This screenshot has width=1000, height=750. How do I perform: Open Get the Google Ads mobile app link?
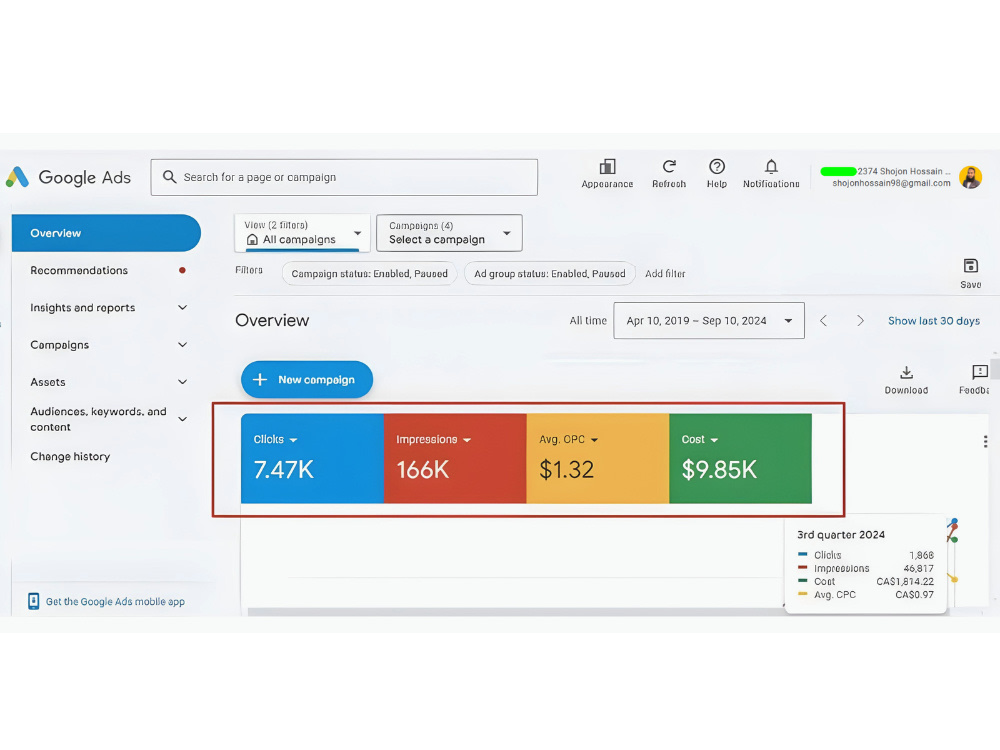[x=115, y=601]
